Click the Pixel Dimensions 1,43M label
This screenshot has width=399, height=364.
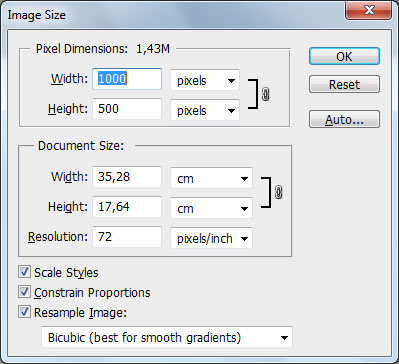point(103,49)
